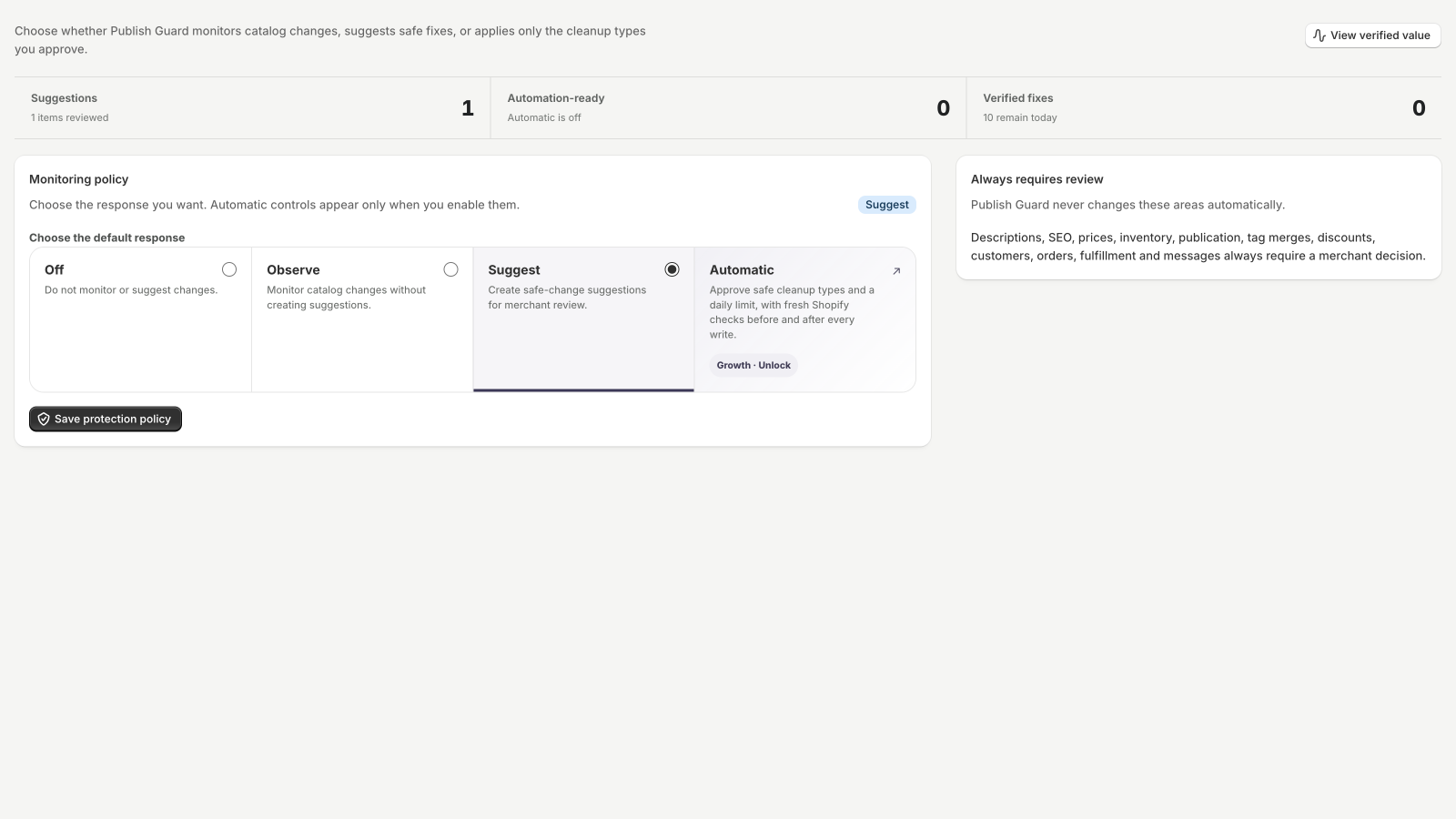The image size is (1456, 819).
Task: Click the Verified fixes count value 0
Action: 1419,108
